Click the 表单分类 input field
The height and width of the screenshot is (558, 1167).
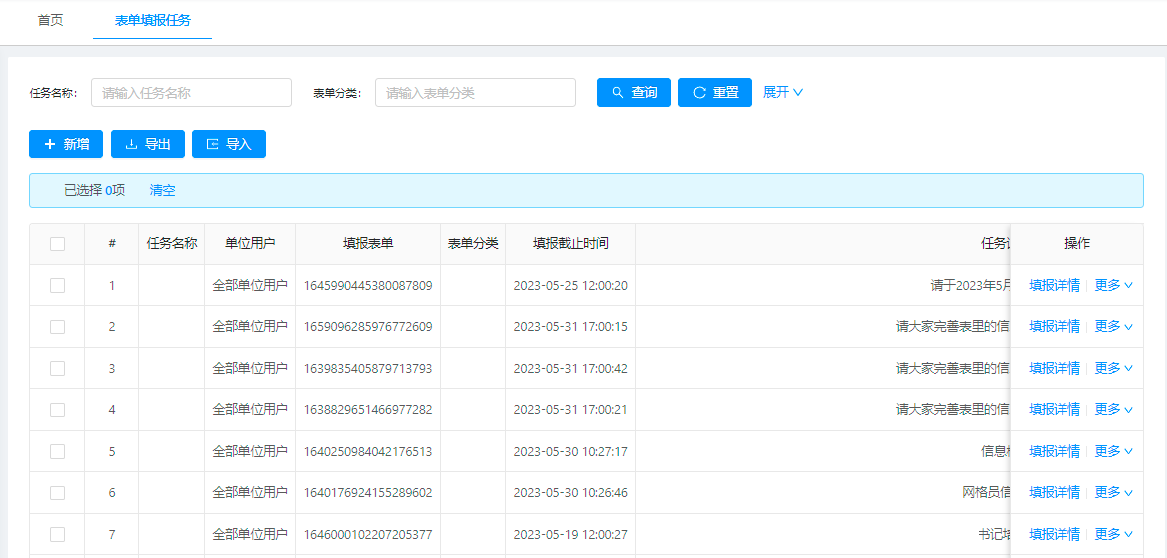pyautogui.click(x=475, y=93)
